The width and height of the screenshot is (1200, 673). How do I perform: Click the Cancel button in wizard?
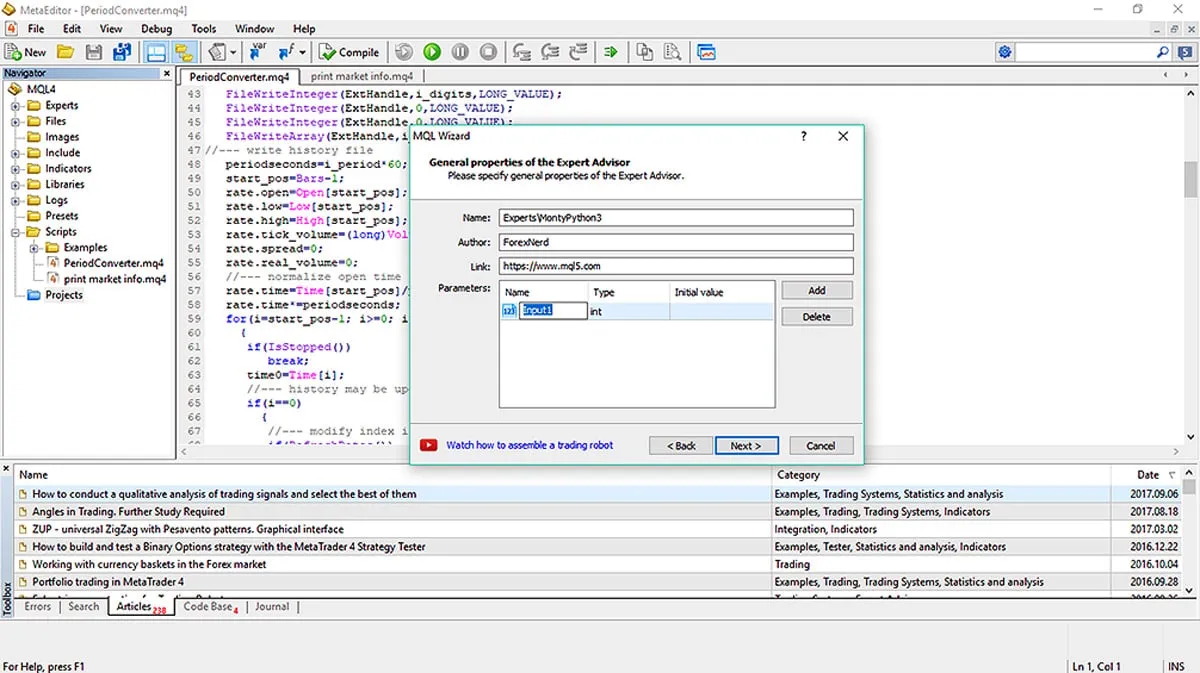[820, 445]
